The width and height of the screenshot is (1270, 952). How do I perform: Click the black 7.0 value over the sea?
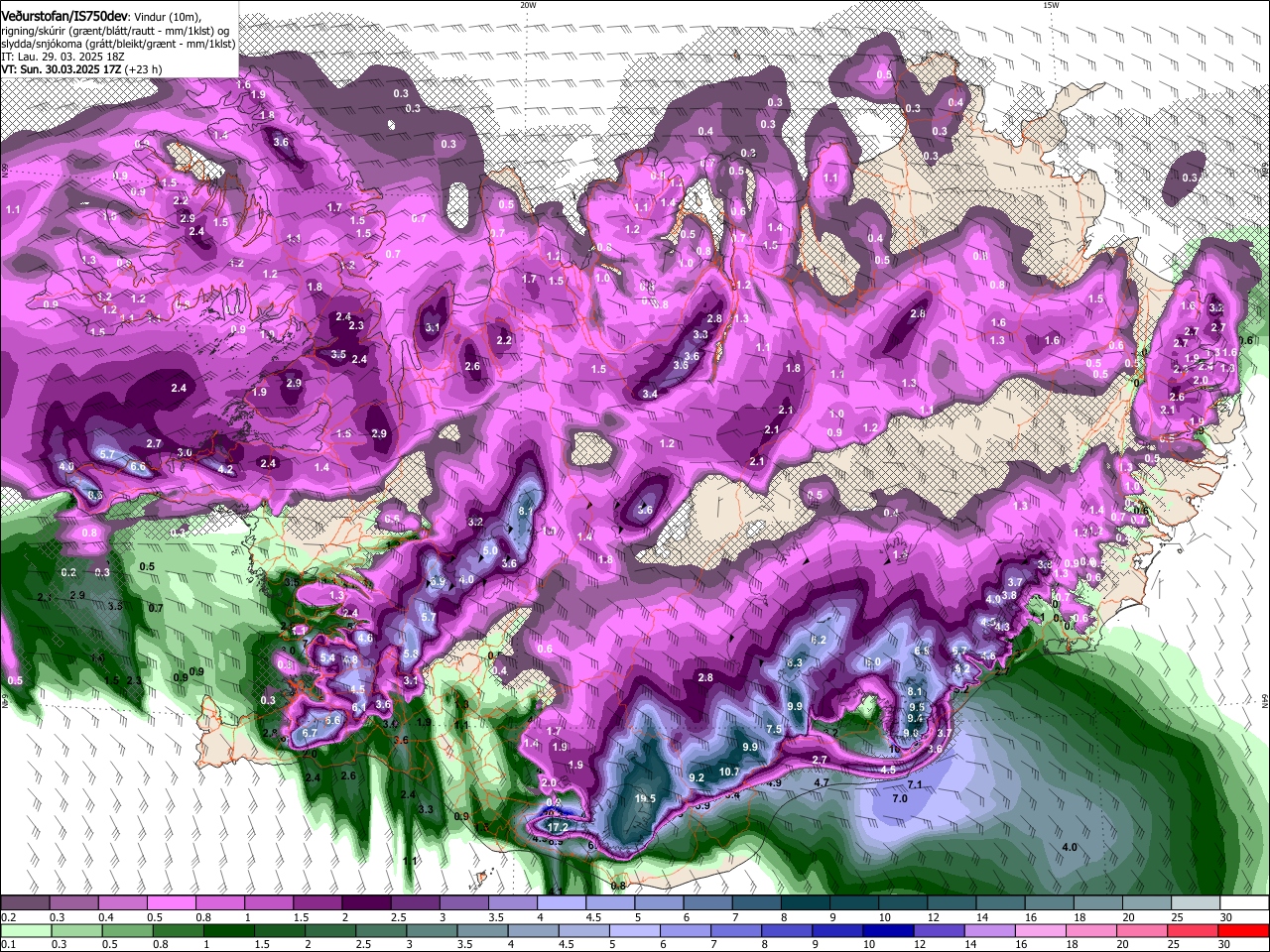900,798
